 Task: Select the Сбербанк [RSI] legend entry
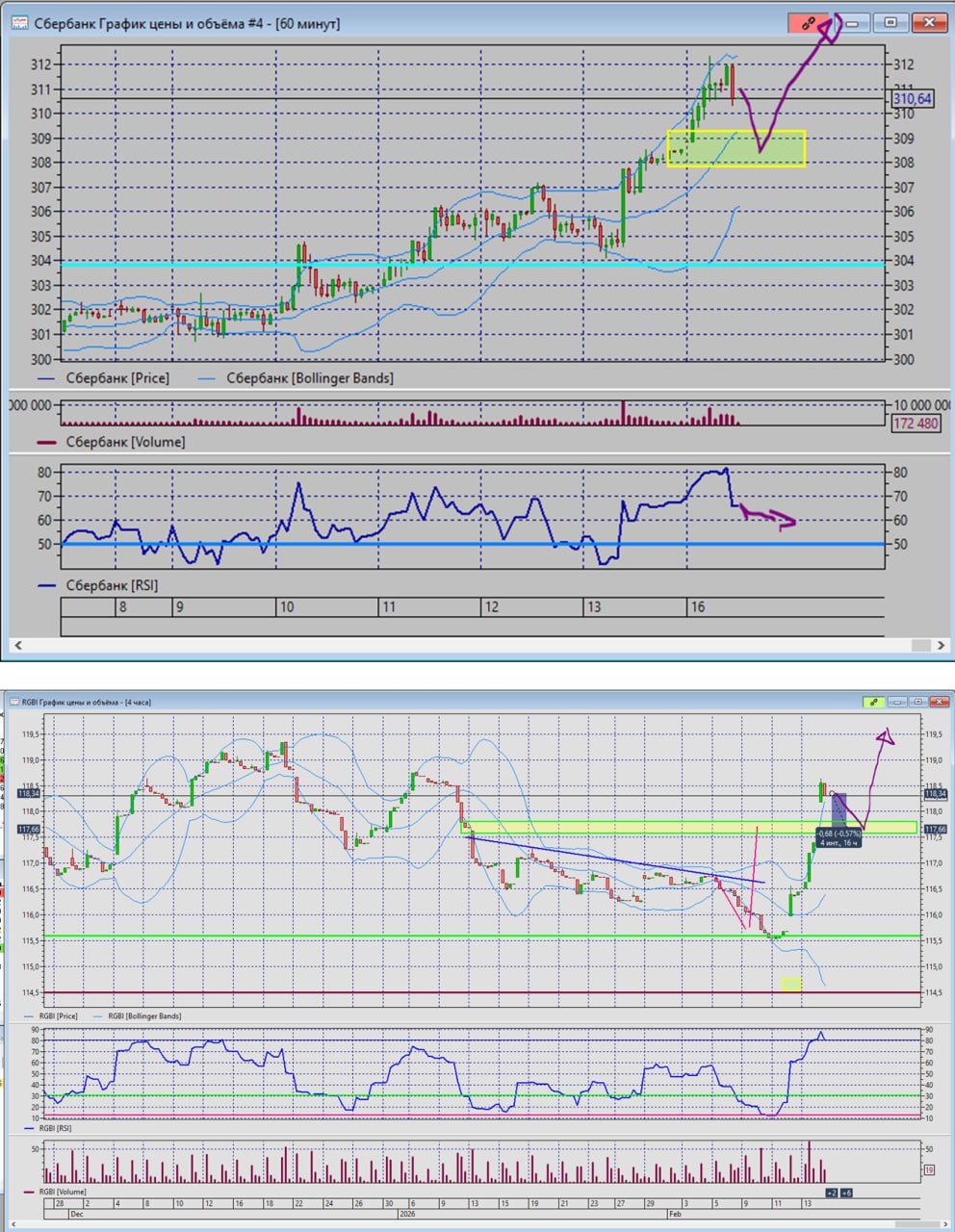[112, 585]
